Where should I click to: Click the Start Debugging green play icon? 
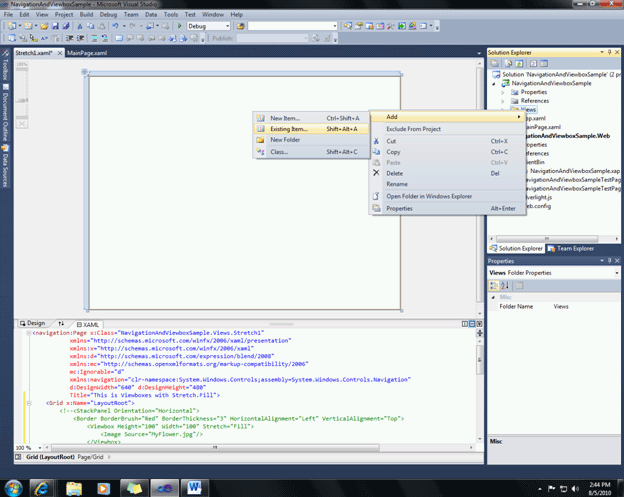pos(179,27)
